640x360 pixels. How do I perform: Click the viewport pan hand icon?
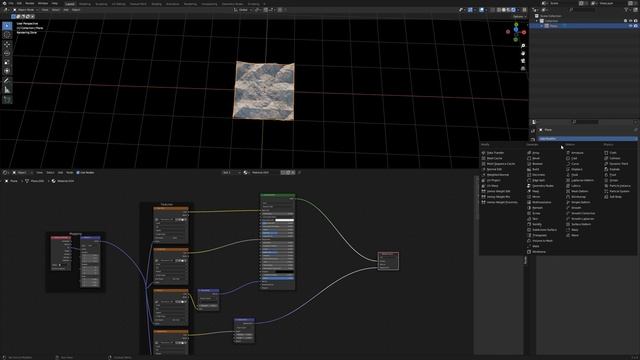523,53
